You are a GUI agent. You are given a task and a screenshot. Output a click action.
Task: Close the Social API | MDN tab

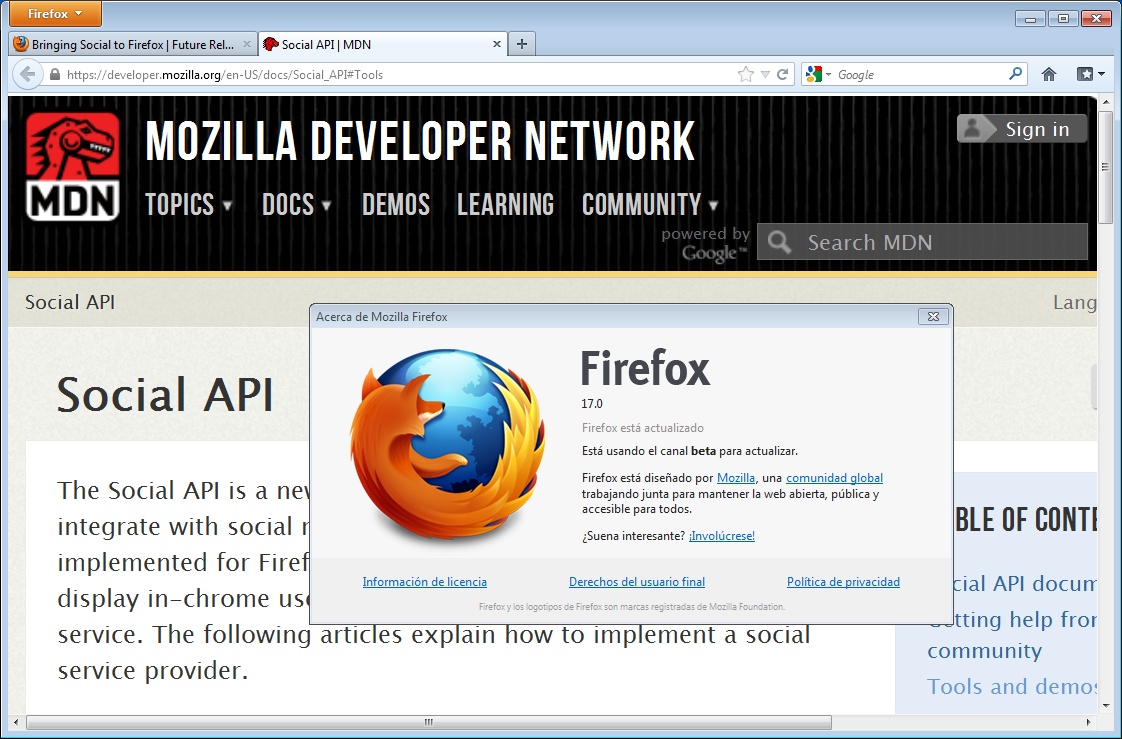pyautogui.click(x=497, y=44)
